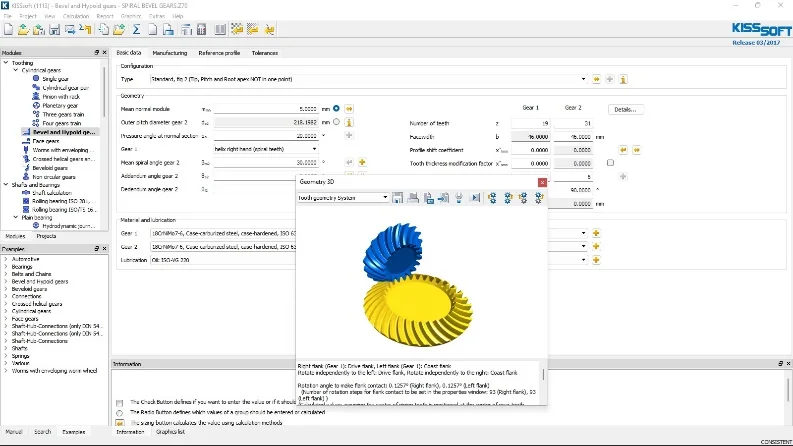Click the save icon in Geometry 3D toolbar

click(x=398, y=198)
